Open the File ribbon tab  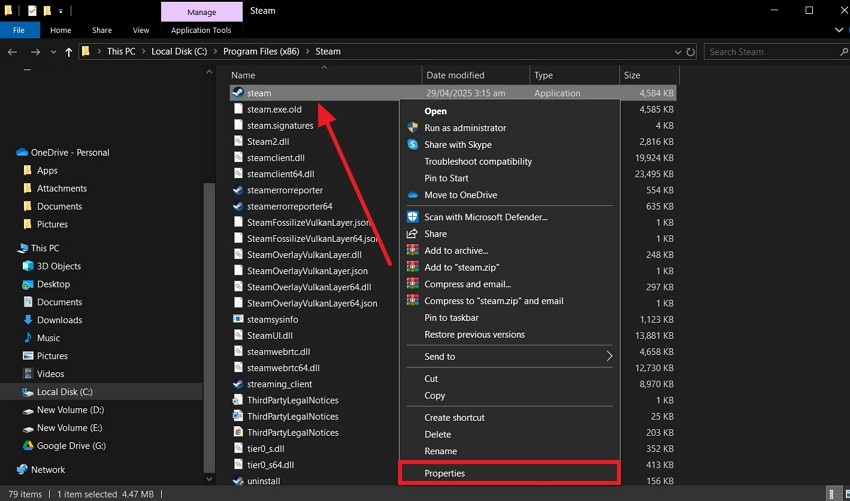coord(19,30)
